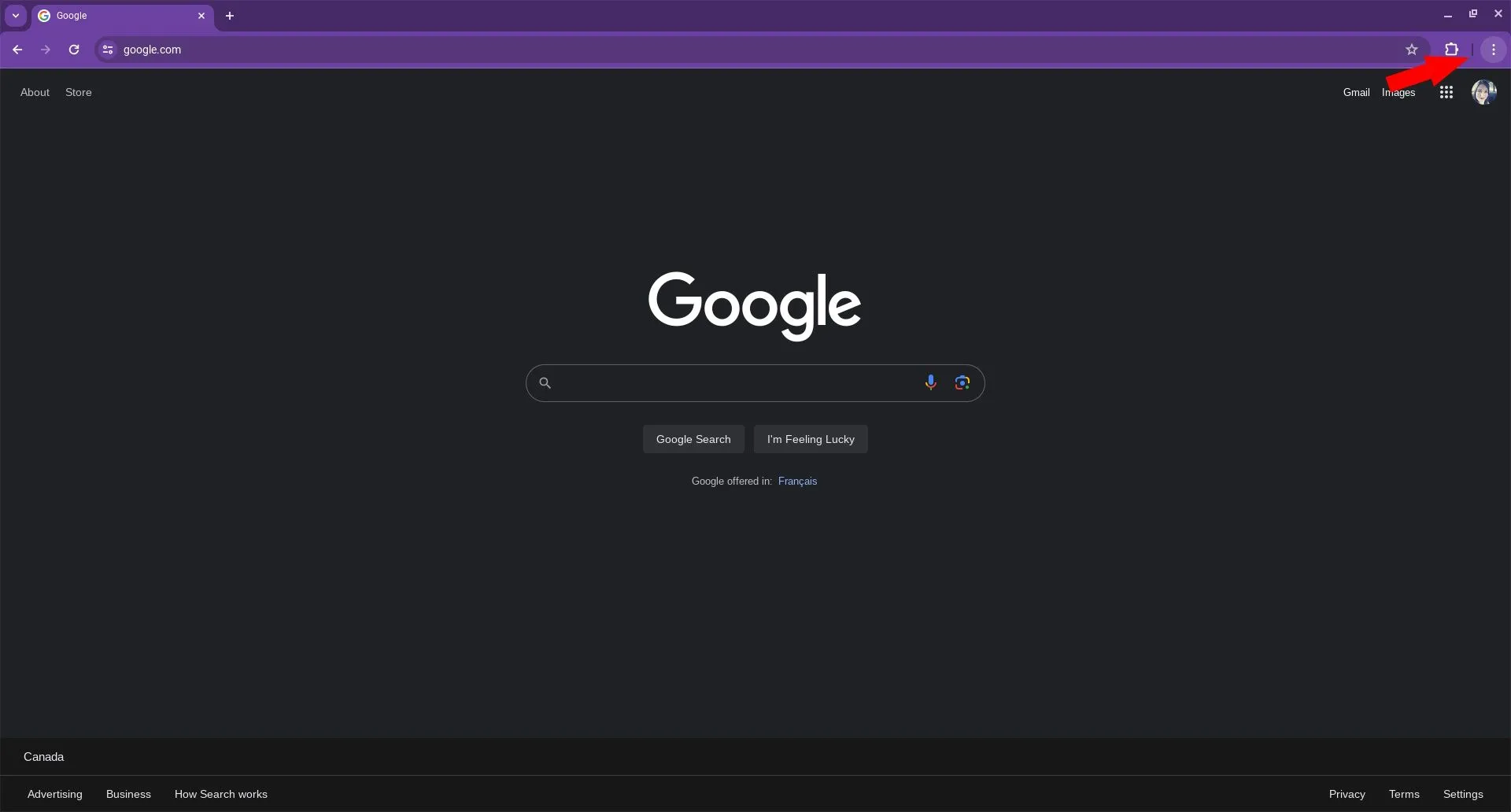
Task: Go back using the back arrow
Action: coord(17,50)
